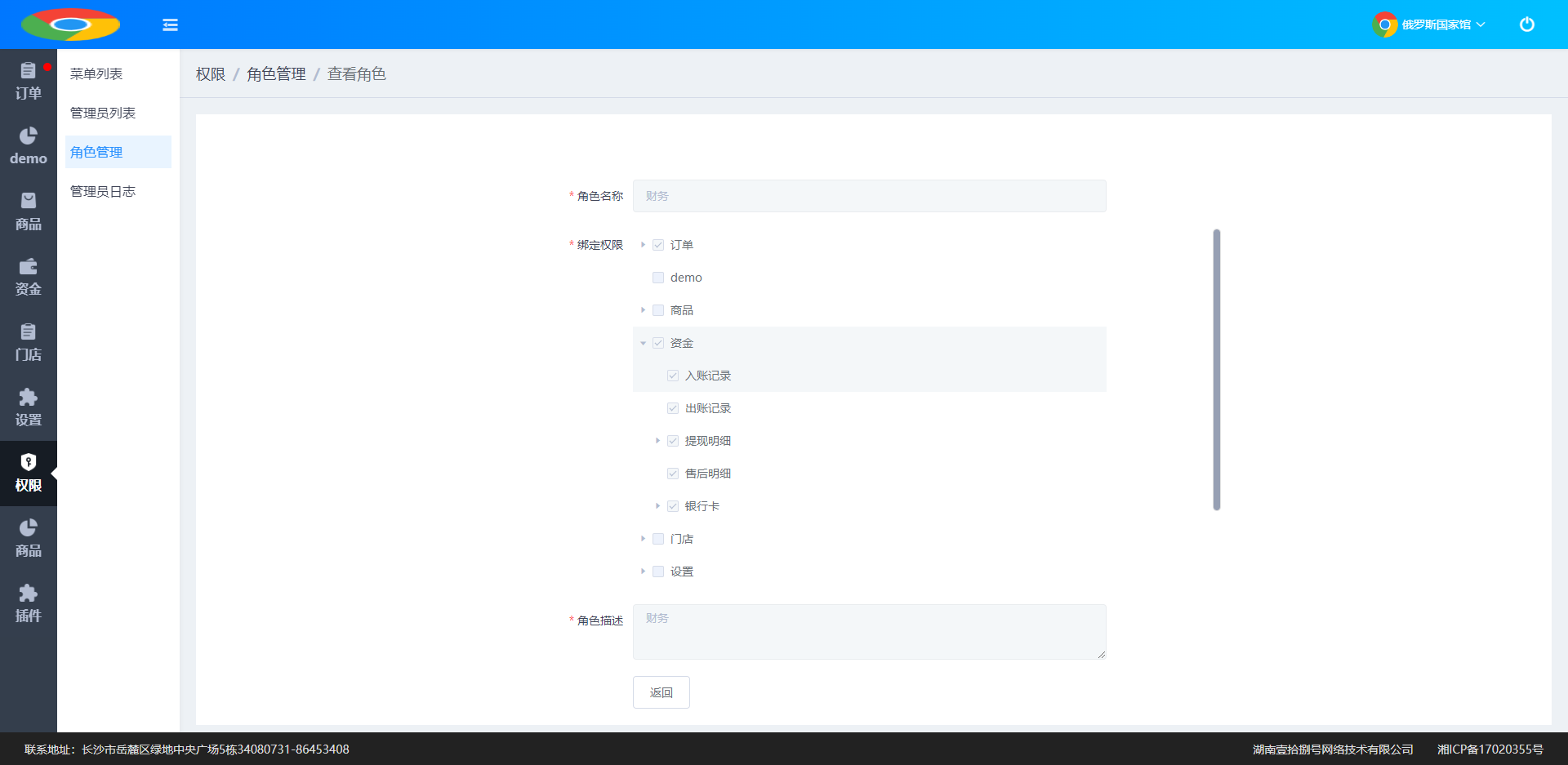Toggle the demo permission checkbox

tap(658, 278)
